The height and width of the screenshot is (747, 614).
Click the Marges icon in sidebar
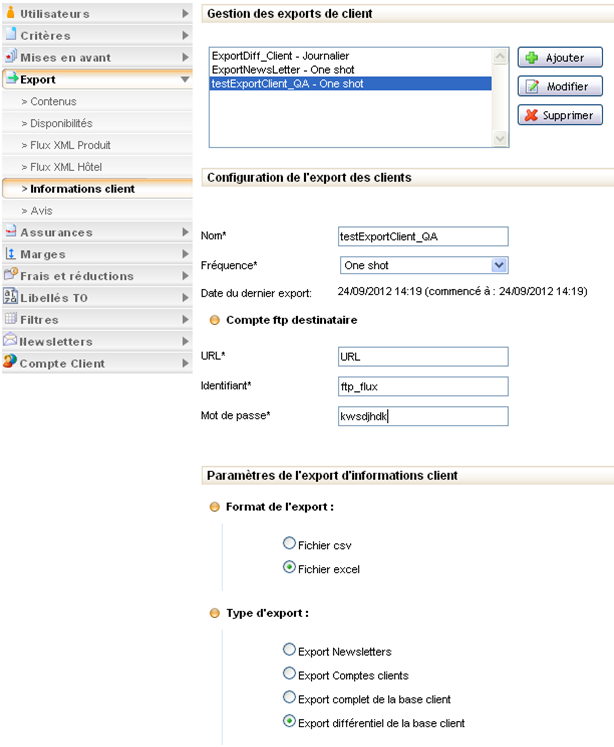11,254
